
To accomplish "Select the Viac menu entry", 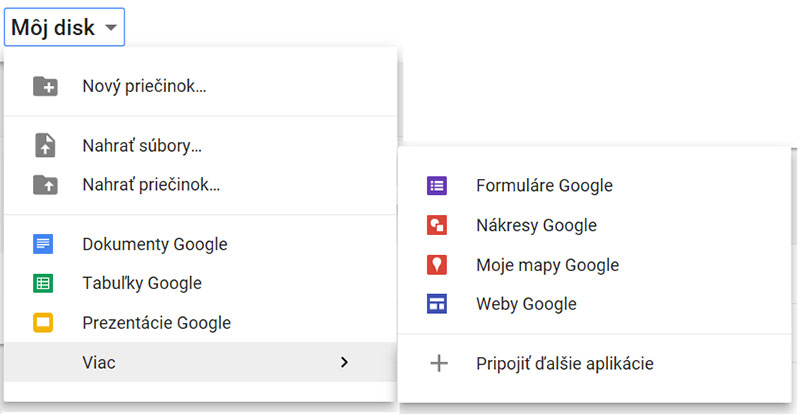I will (201, 362).
